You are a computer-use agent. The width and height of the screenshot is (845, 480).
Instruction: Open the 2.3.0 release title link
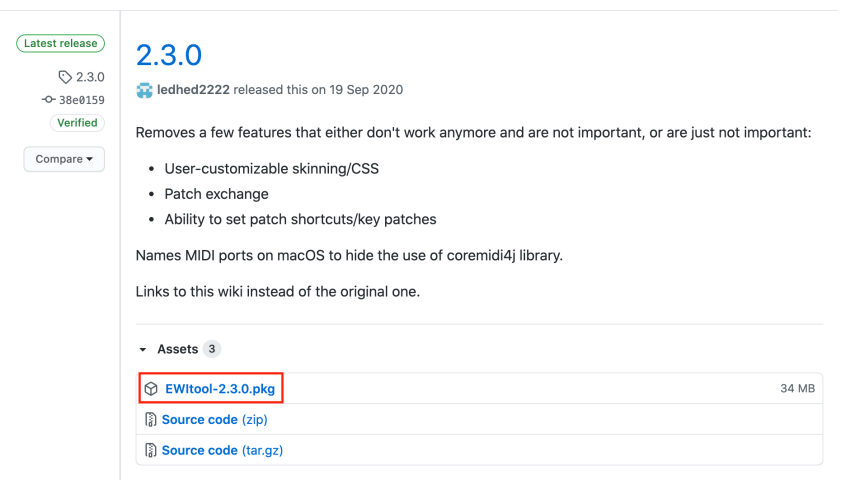pyautogui.click(x=168, y=55)
